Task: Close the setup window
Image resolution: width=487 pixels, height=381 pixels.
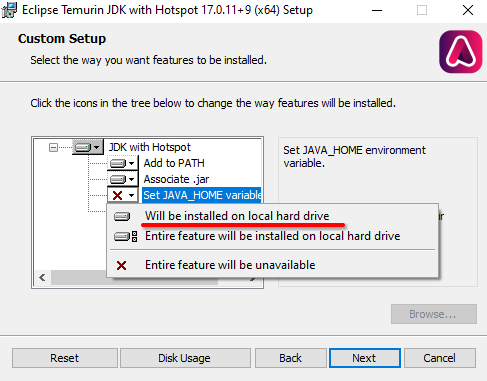Action: coord(468,10)
